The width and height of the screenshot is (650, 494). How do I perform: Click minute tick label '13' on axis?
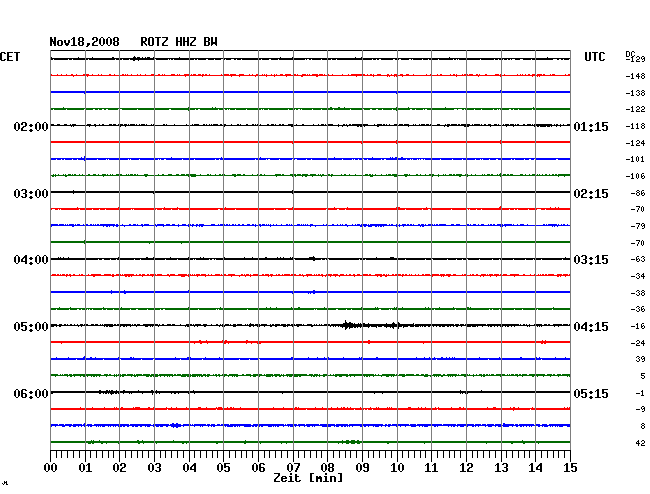[x=501, y=467]
